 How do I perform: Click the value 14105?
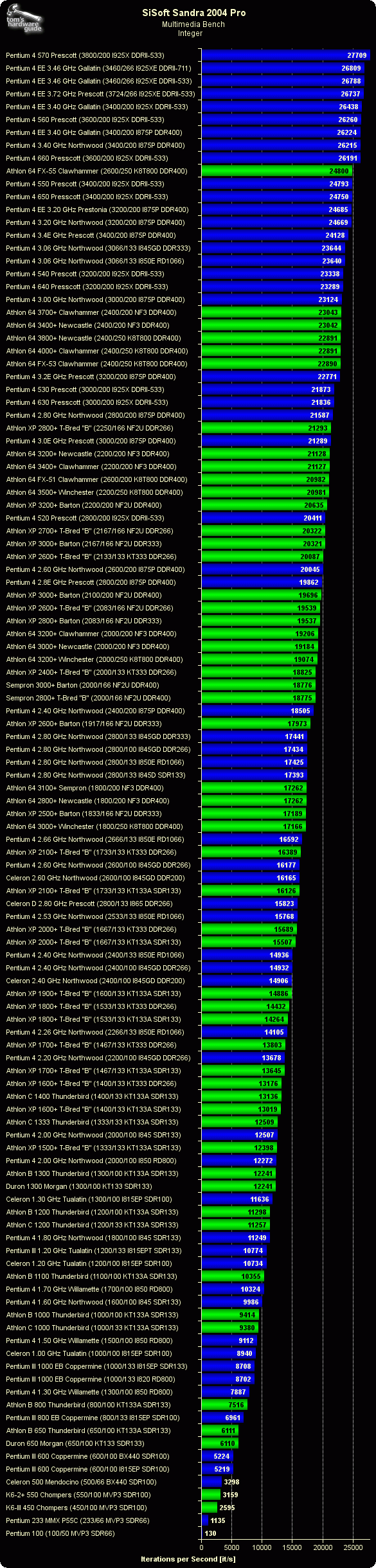click(x=274, y=1032)
